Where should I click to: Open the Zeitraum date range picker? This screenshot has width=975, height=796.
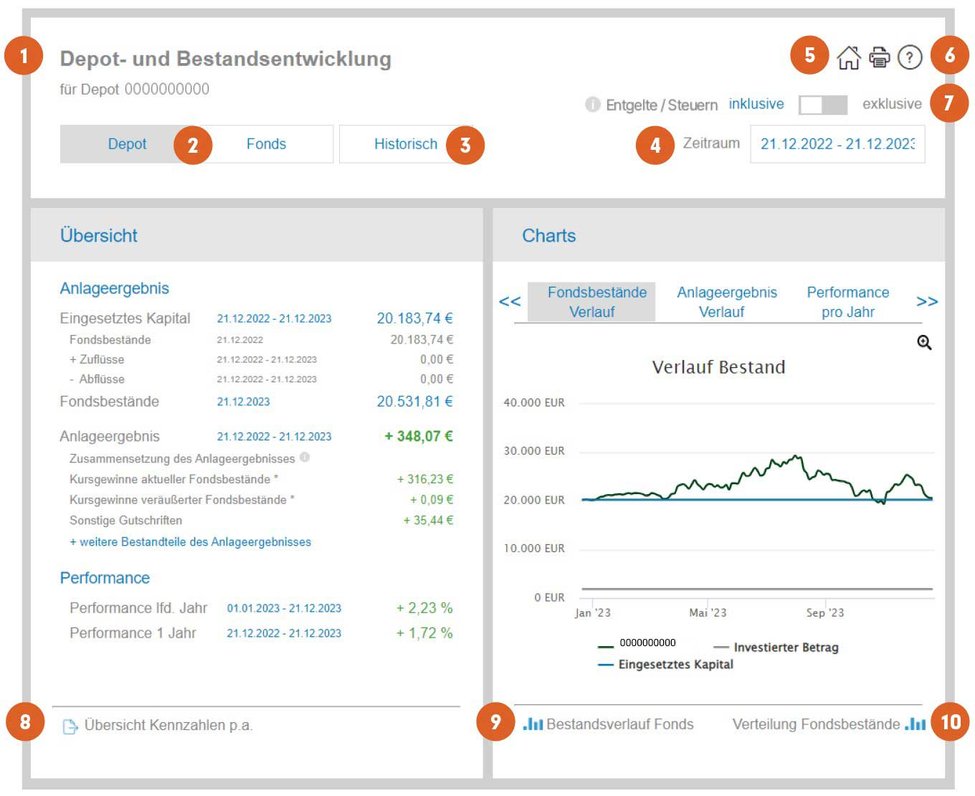837,144
